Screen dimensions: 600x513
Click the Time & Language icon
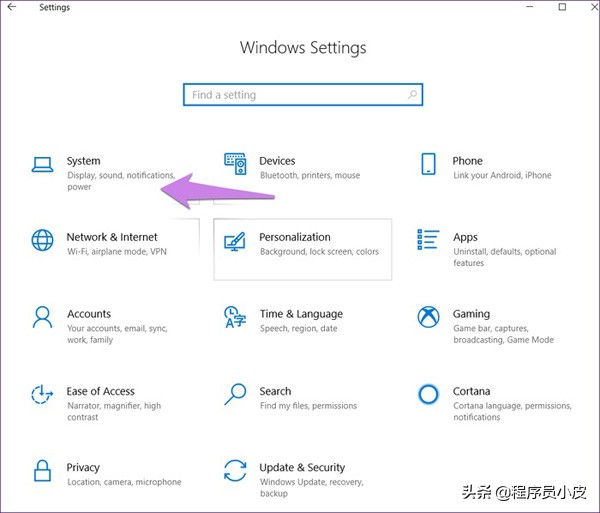coord(235,317)
